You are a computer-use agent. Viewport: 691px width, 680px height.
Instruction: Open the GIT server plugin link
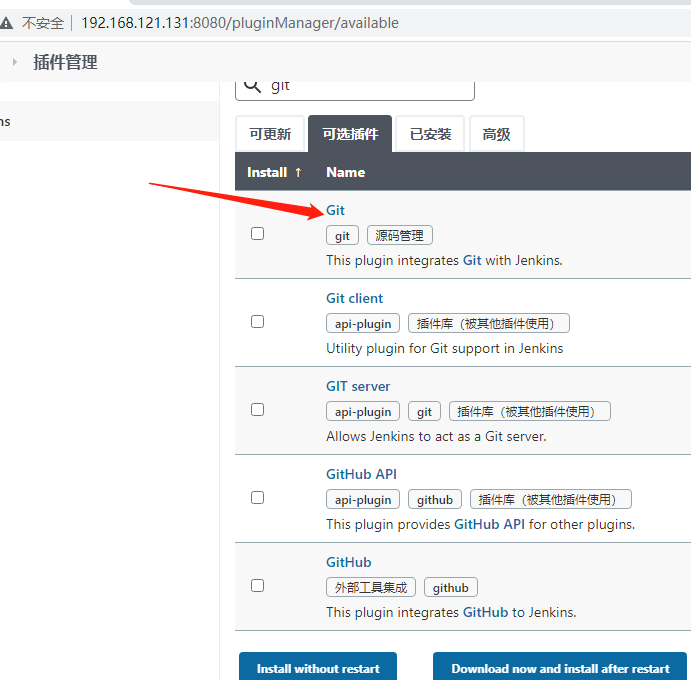click(358, 386)
